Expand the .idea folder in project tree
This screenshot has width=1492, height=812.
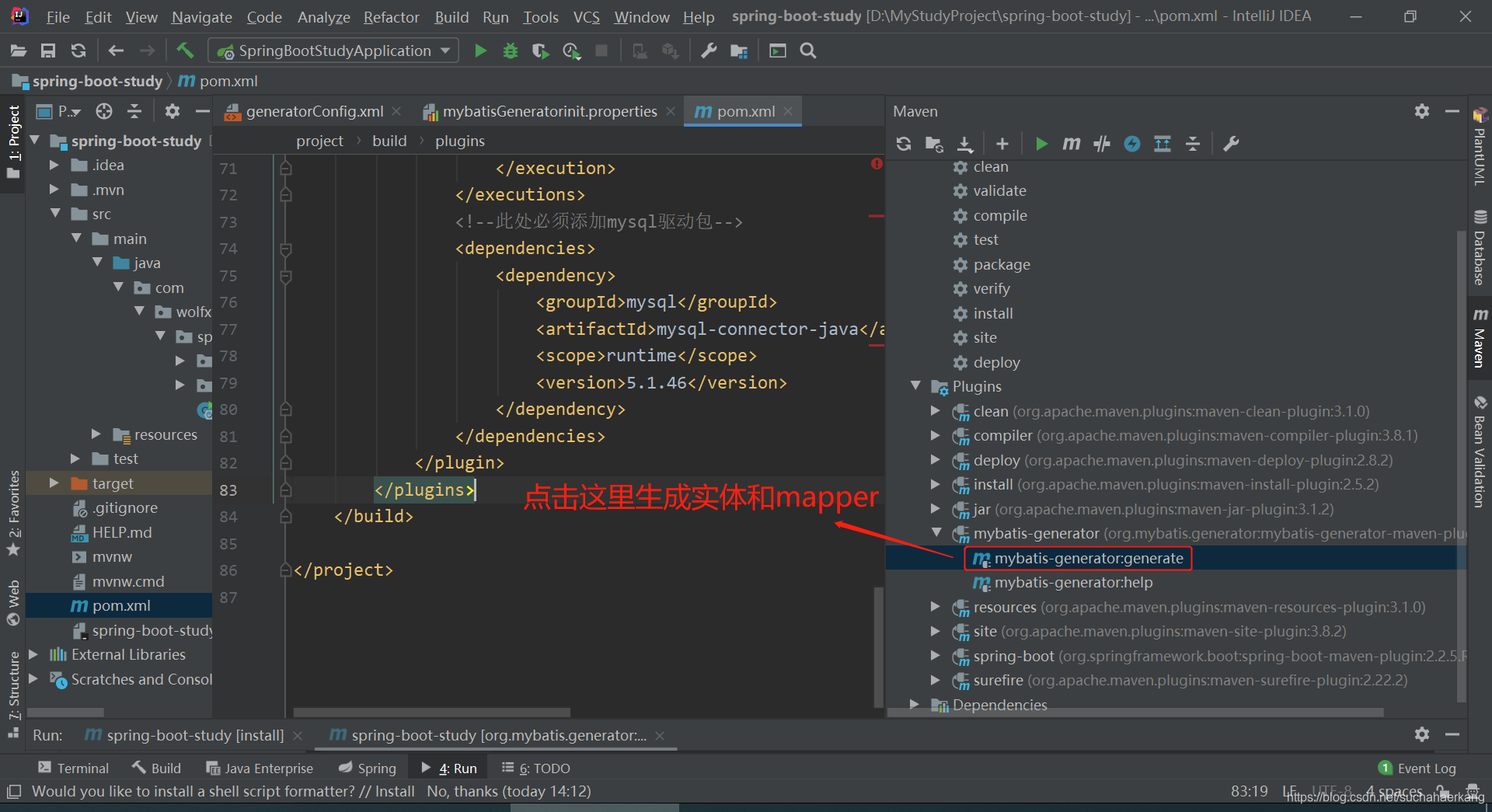pyautogui.click(x=54, y=165)
